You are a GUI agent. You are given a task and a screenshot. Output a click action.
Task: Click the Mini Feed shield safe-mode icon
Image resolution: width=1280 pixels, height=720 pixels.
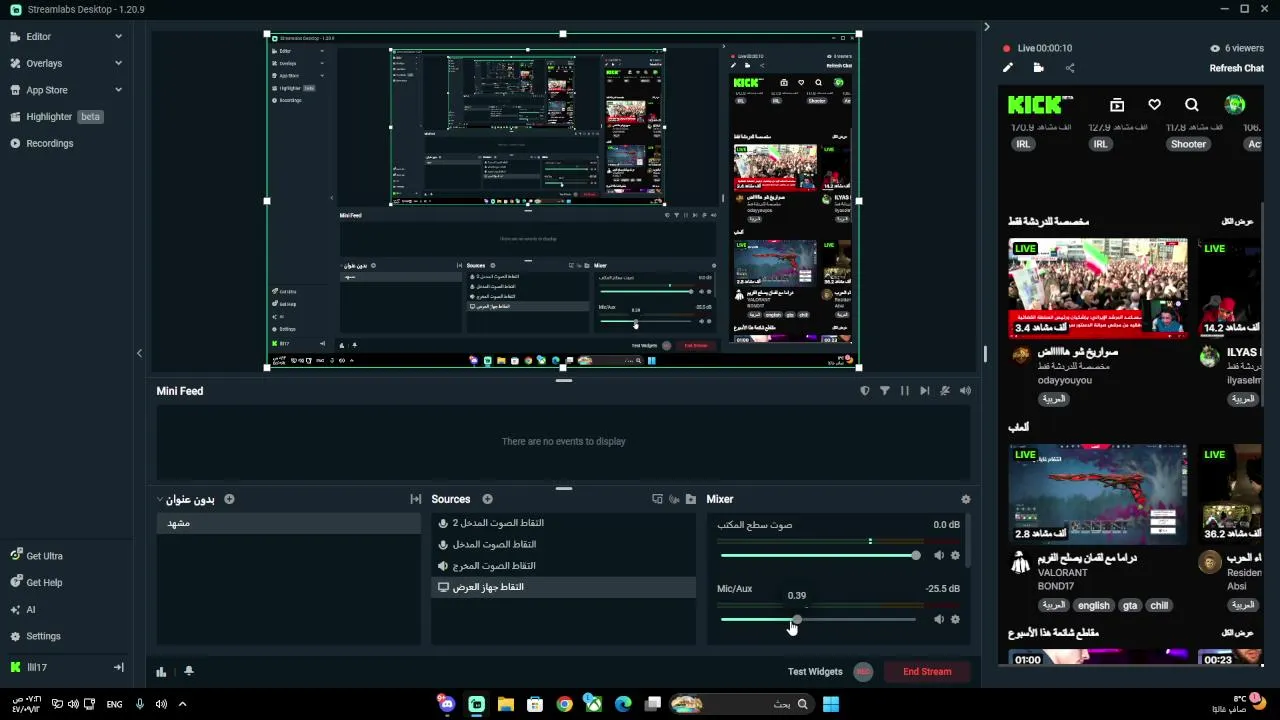(865, 391)
